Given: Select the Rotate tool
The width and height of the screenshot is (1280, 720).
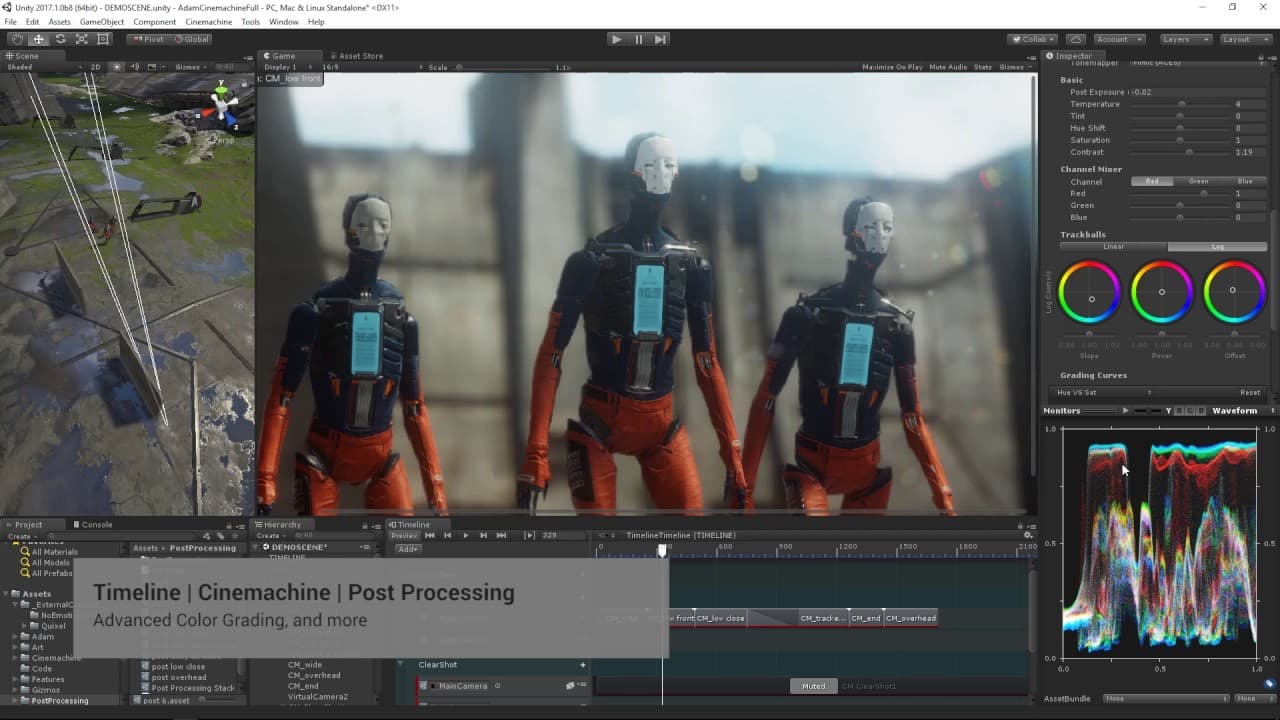Looking at the screenshot, I should tap(60, 39).
